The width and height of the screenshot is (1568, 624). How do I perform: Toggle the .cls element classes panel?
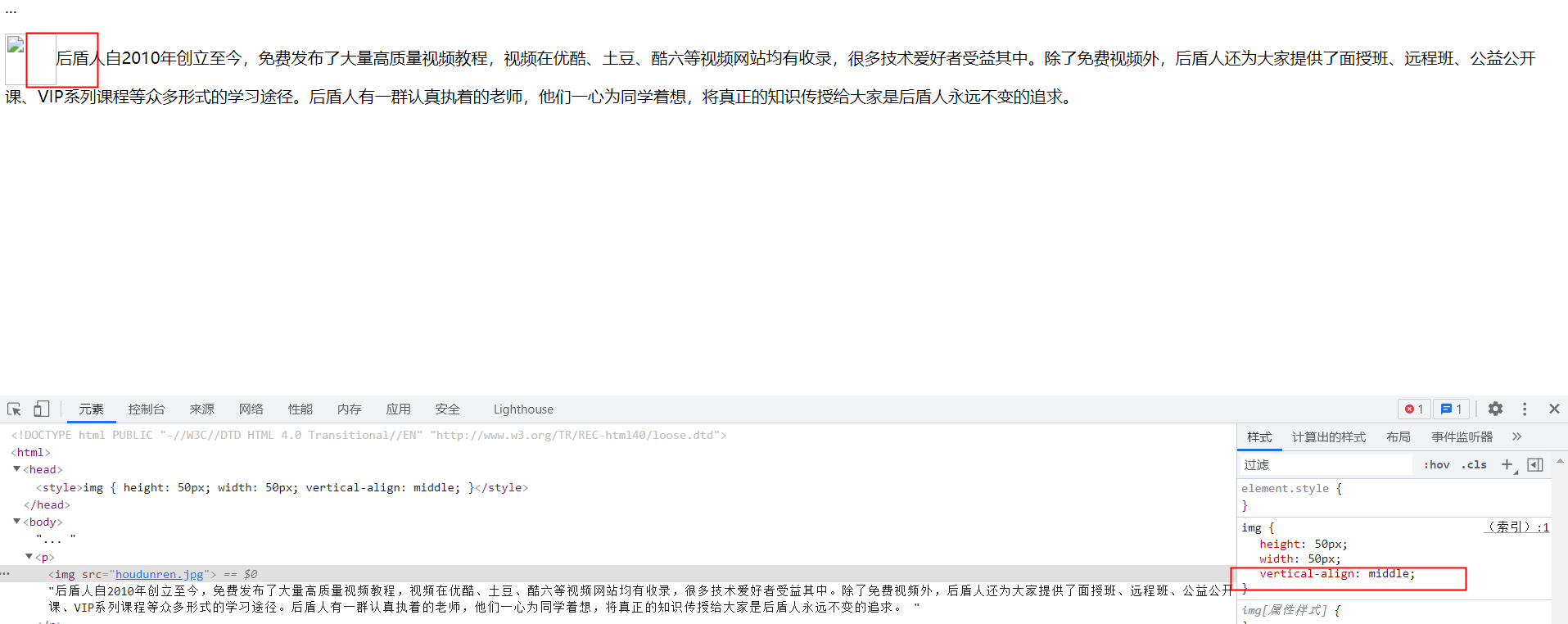tap(1474, 464)
